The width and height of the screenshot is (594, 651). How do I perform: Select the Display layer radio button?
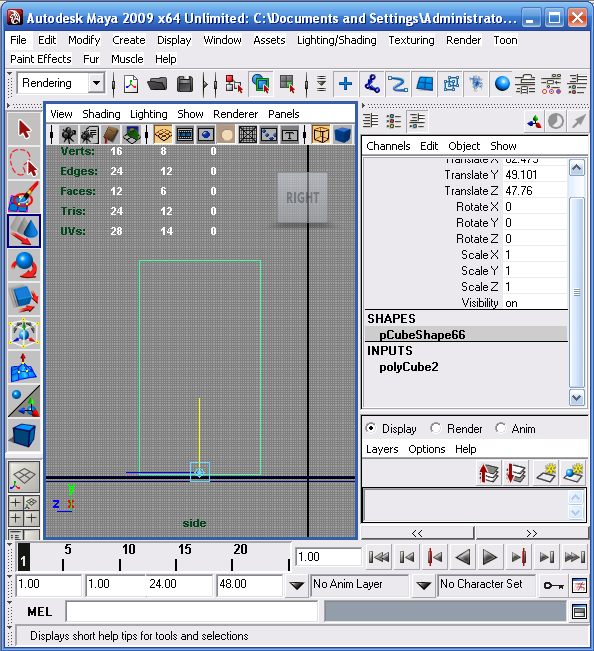[371, 428]
